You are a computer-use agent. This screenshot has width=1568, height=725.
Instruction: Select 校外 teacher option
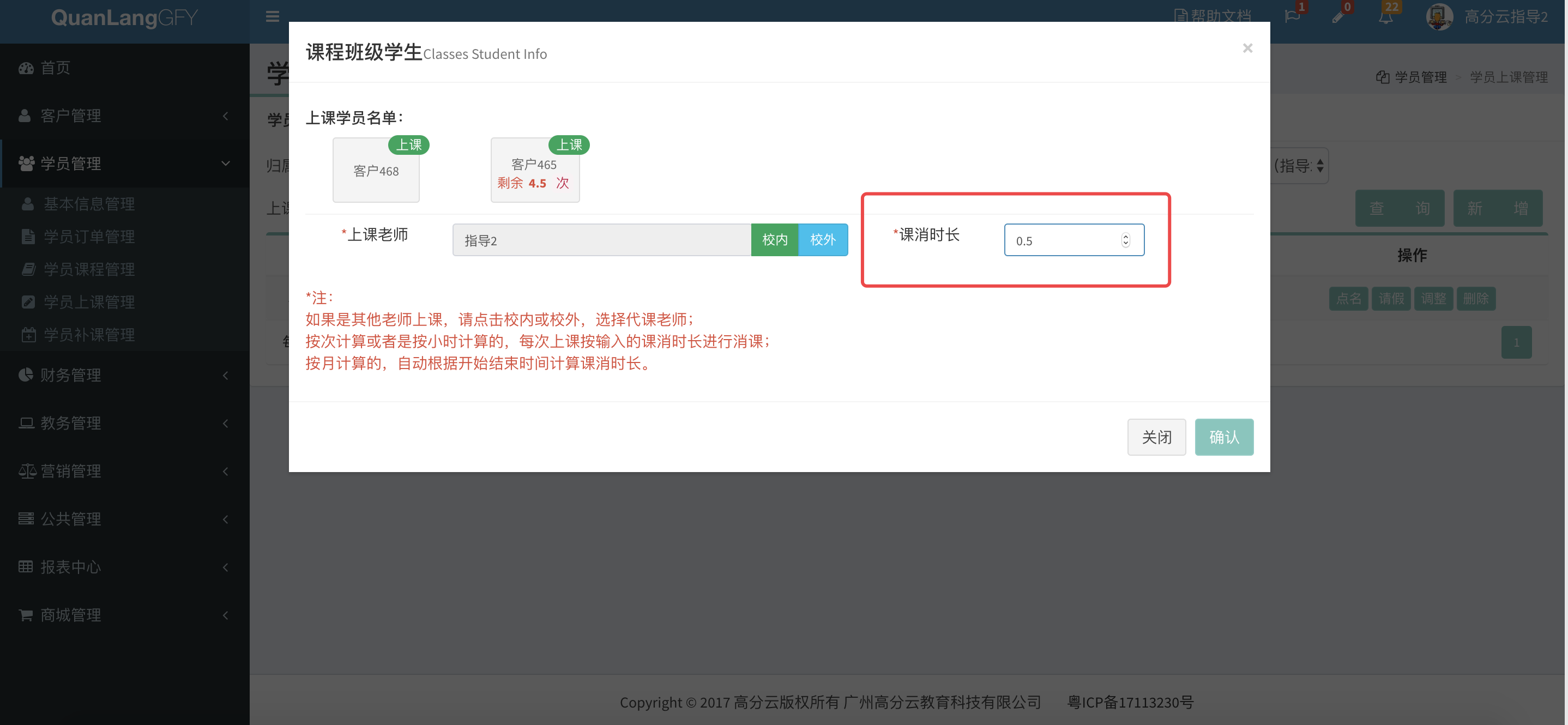[822, 240]
